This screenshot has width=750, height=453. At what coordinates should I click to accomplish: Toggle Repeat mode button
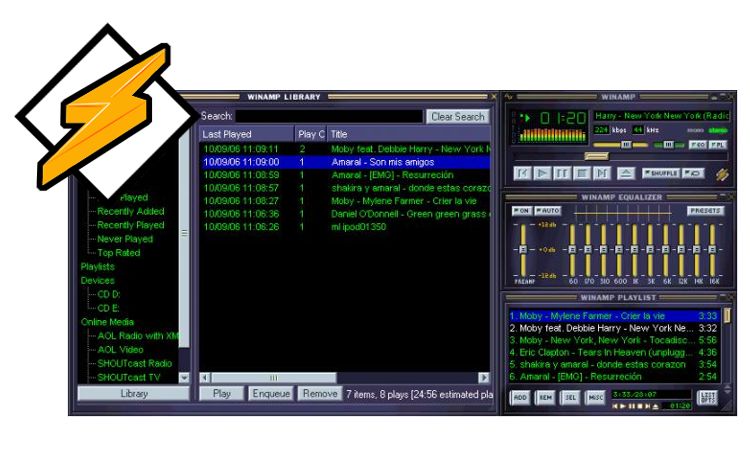pos(693,173)
